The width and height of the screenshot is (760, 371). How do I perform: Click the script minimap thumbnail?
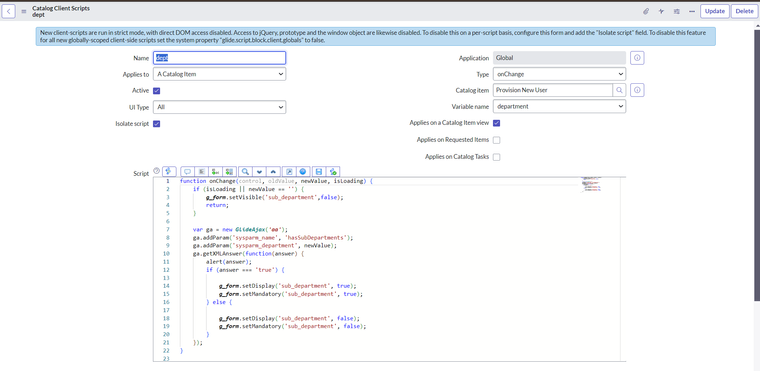point(591,184)
